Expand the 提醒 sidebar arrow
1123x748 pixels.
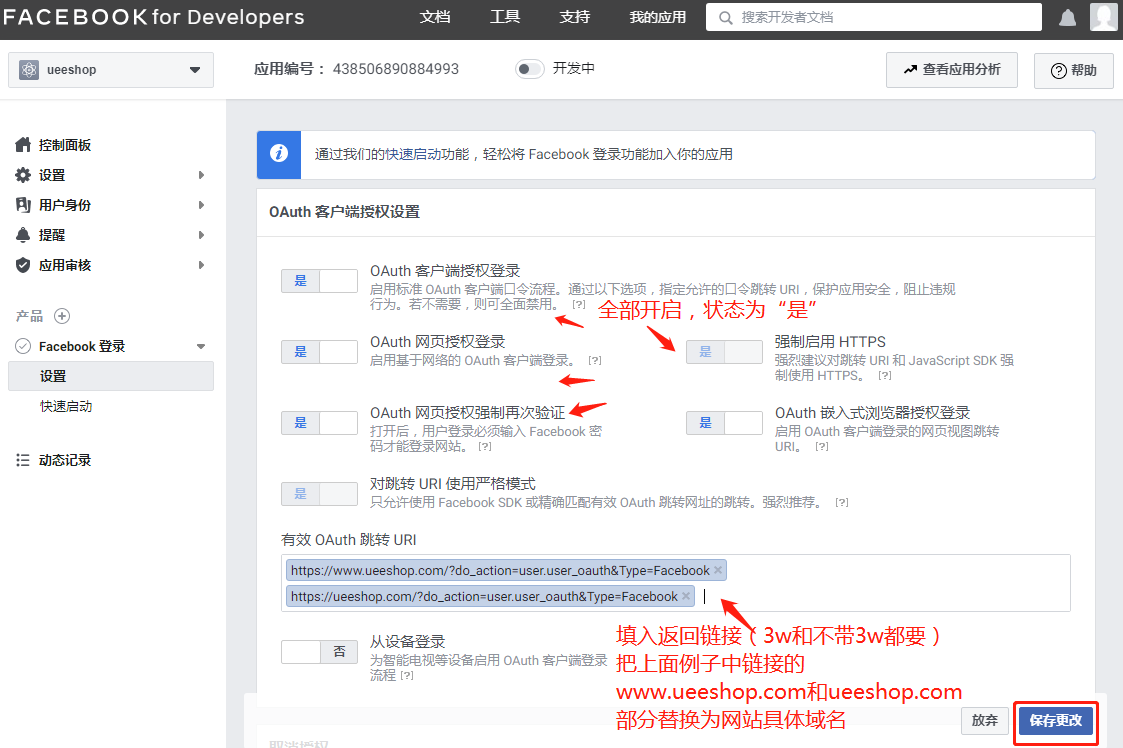click(201, 235)
